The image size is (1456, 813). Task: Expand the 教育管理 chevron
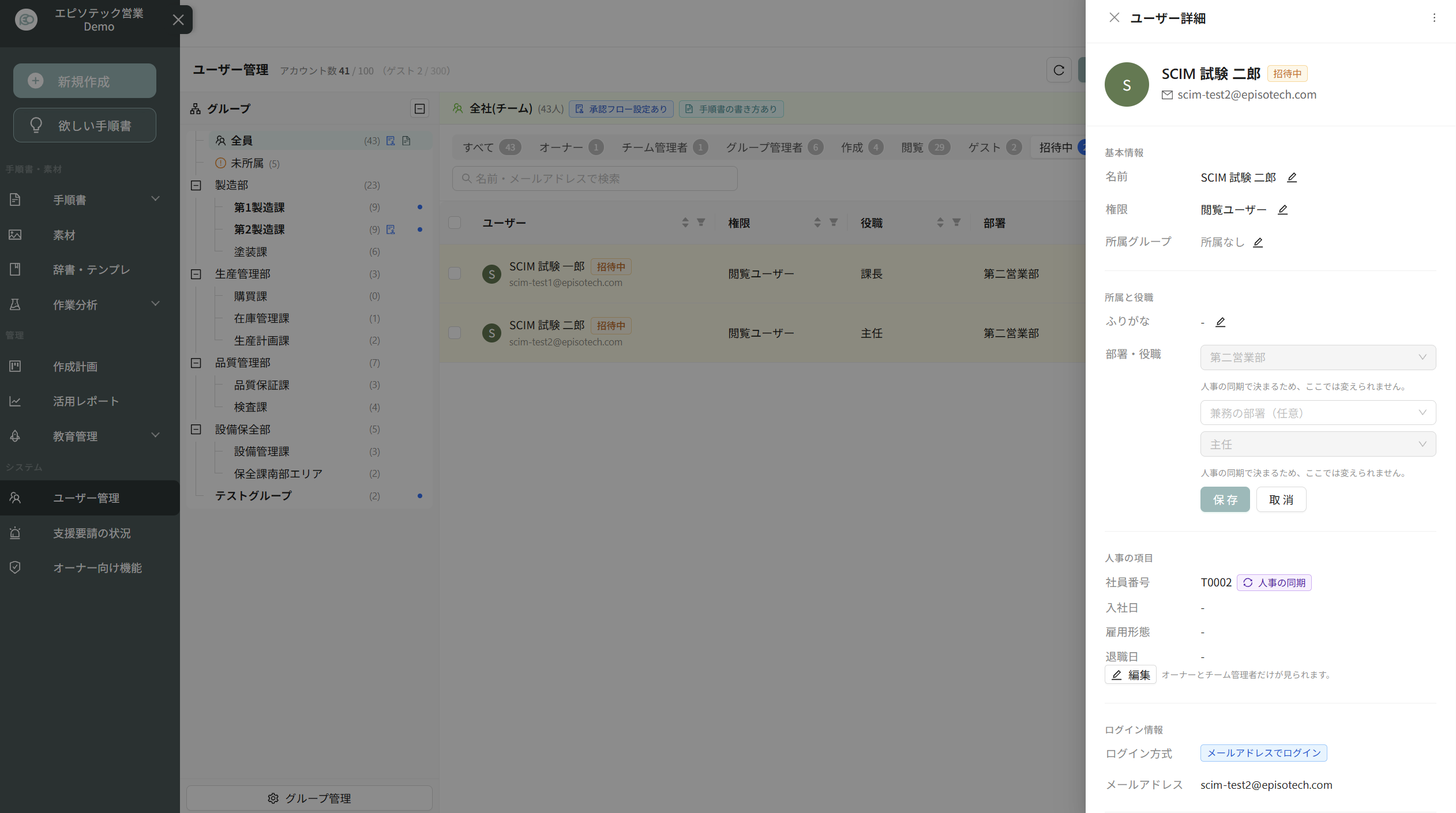[155, 435]
